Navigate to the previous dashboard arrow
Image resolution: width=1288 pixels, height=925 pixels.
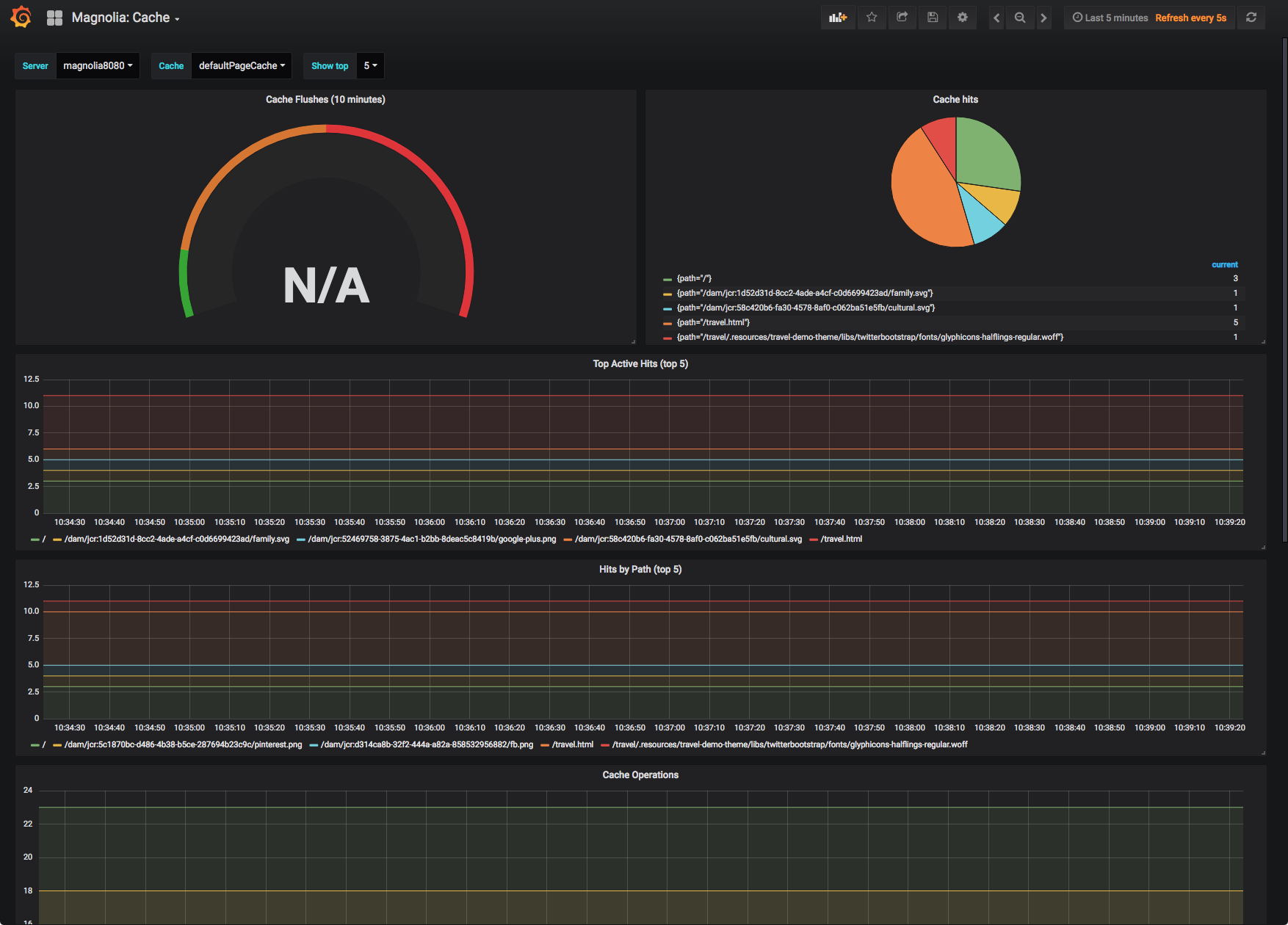coord(996,17)
